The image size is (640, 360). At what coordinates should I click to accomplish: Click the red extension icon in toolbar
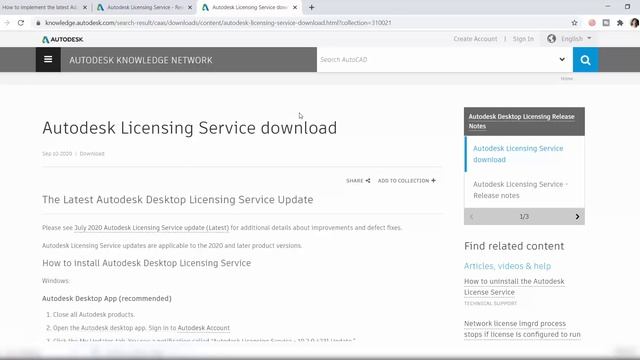point(592,23)
